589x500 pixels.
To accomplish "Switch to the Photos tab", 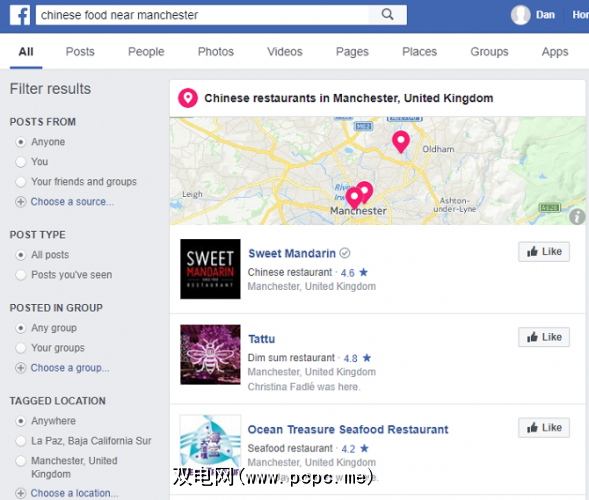I will (216, 51).
